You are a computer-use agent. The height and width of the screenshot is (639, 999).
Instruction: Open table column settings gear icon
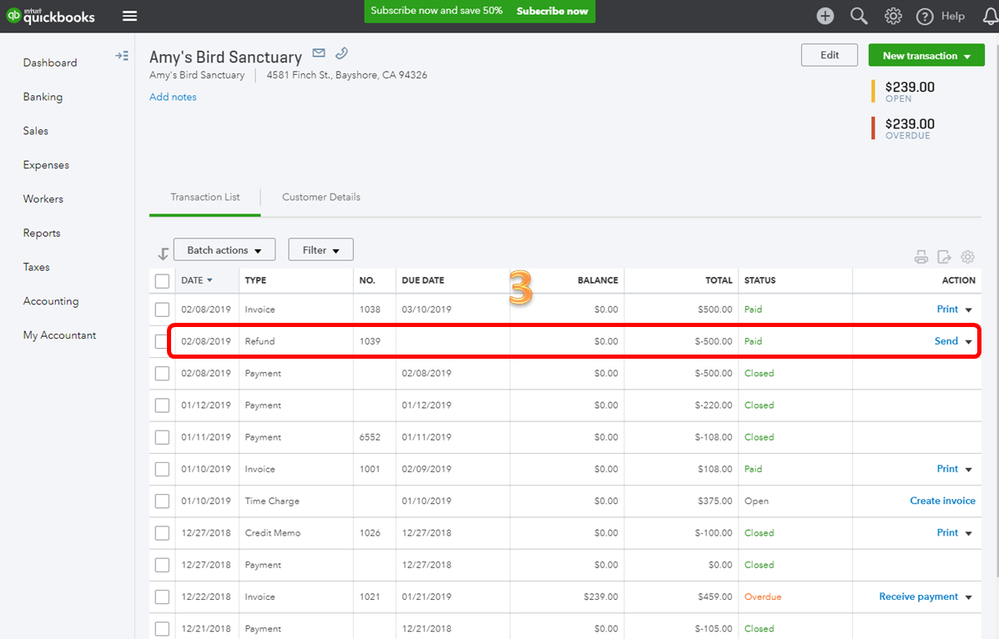point(967,257)
